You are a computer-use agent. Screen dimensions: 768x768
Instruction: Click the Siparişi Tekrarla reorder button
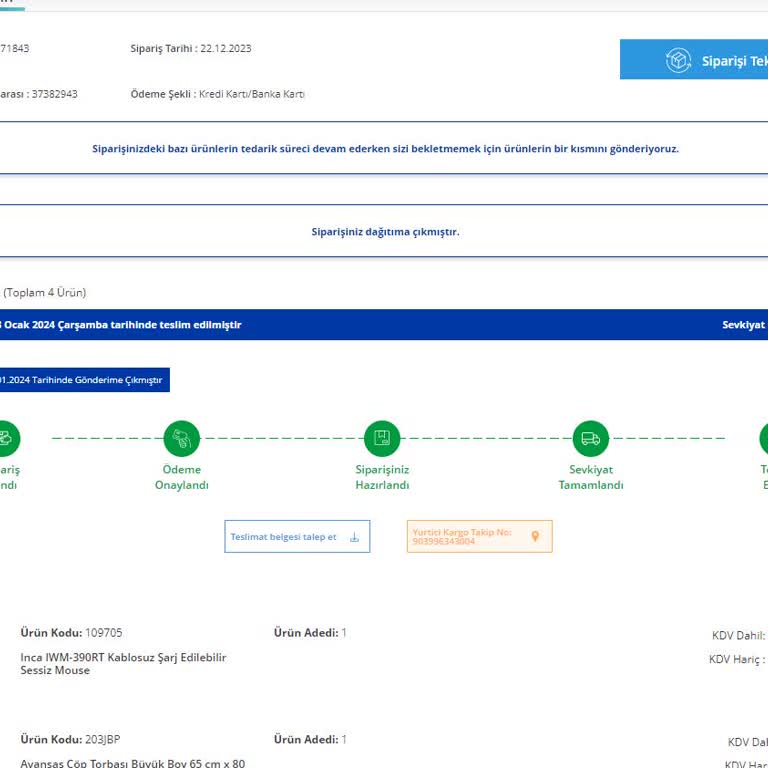point(694,59)
